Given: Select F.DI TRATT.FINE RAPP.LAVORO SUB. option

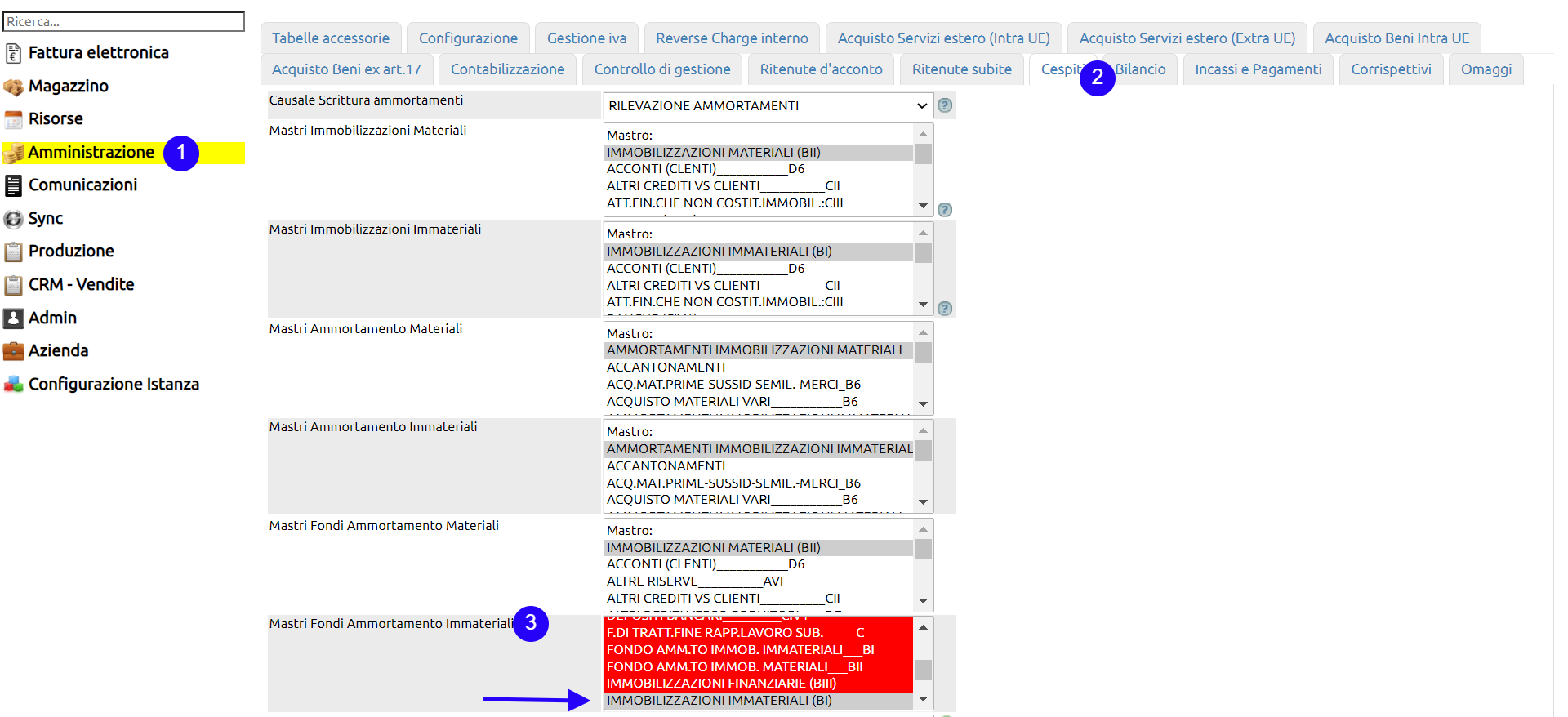Looking at the screenshot, I should coord(759,633).
